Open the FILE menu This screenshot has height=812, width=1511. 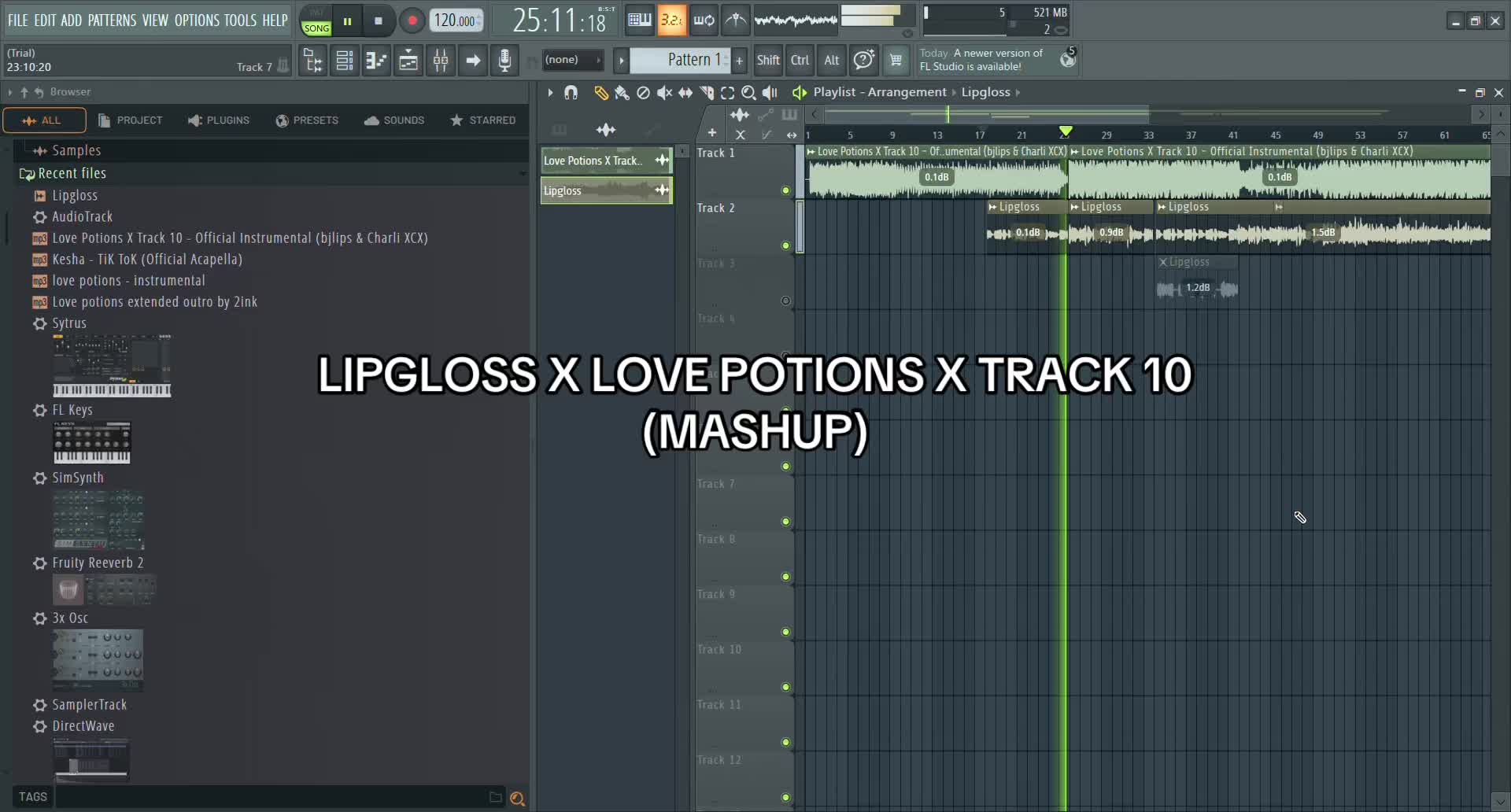pyautogui.click(x=17, y=20)
